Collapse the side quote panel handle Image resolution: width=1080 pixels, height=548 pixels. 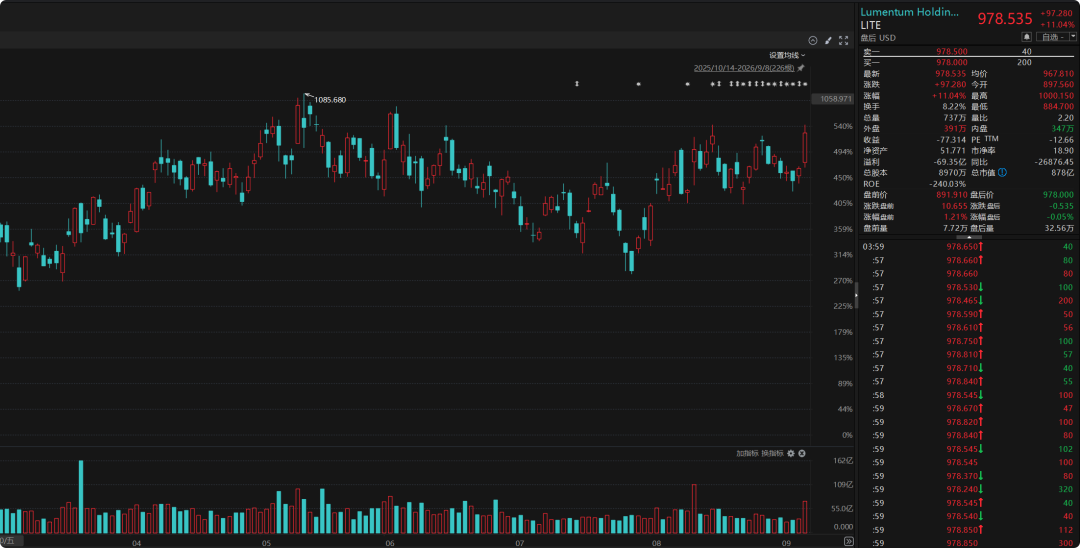point(856,295)
